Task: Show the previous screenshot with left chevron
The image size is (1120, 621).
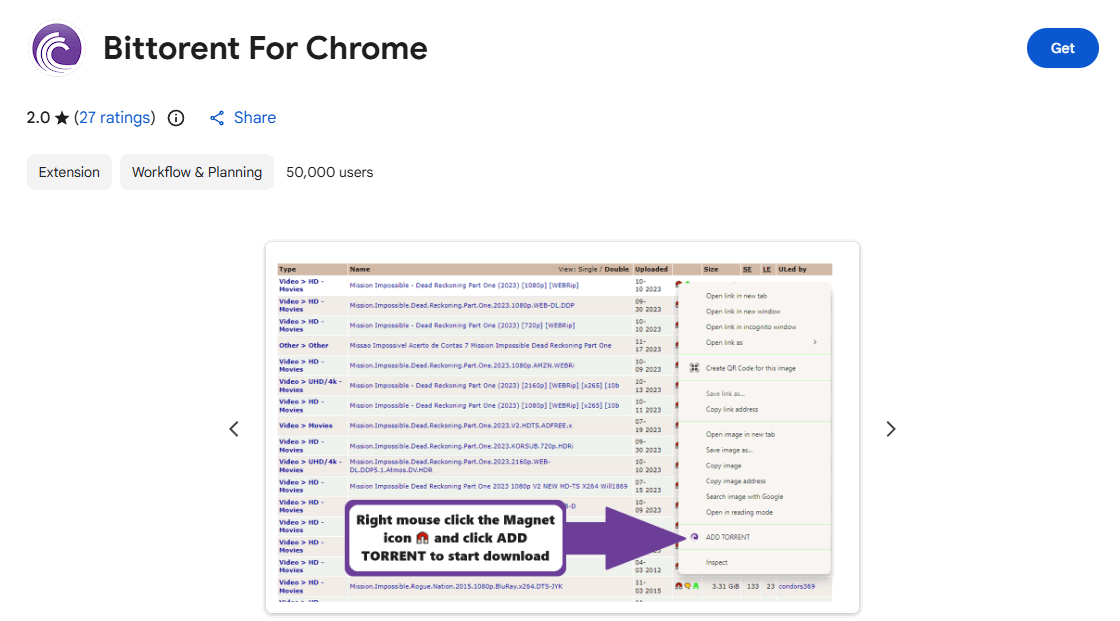Action: click(x=234, y=429)
